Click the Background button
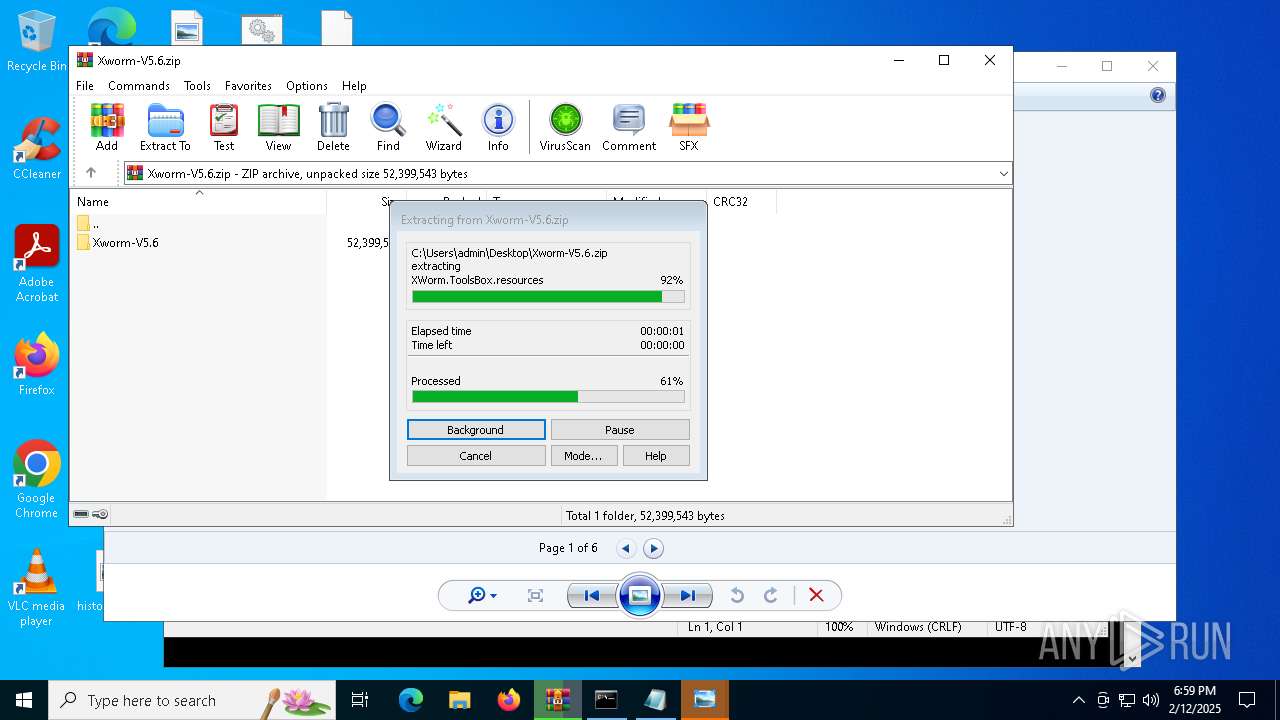 pos(476,430)
